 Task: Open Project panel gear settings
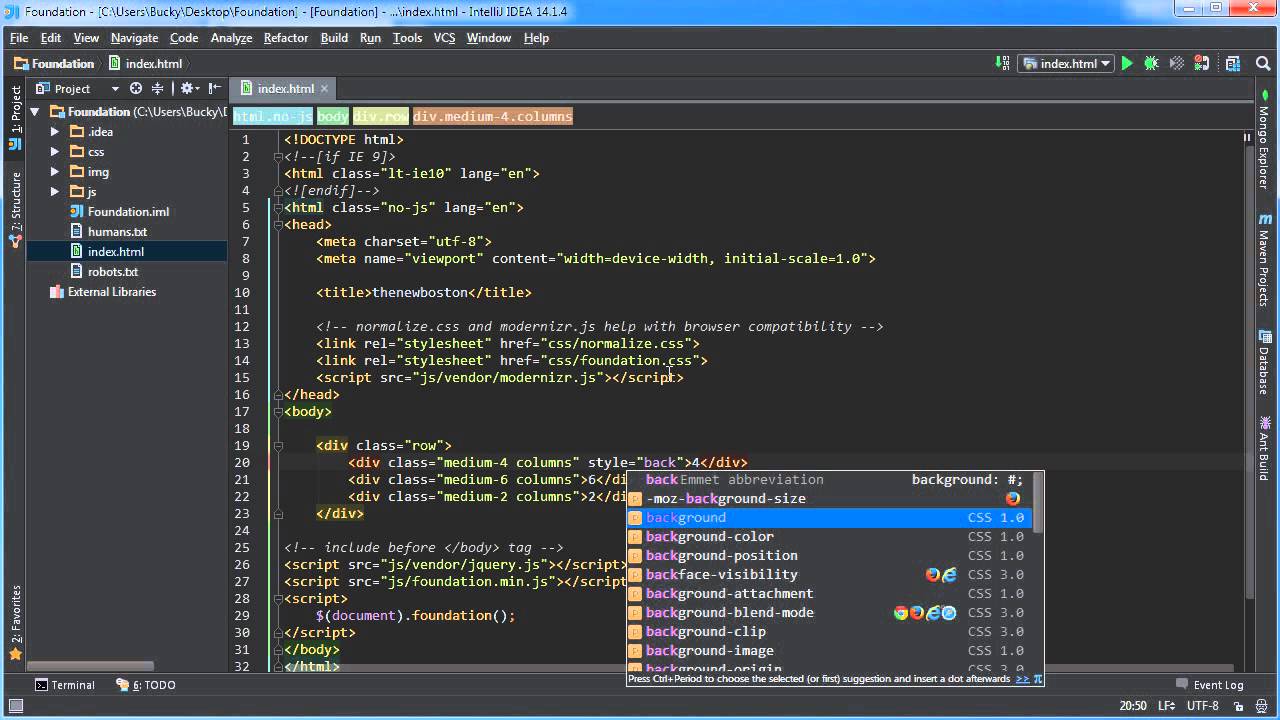click(x=188, y=89)
